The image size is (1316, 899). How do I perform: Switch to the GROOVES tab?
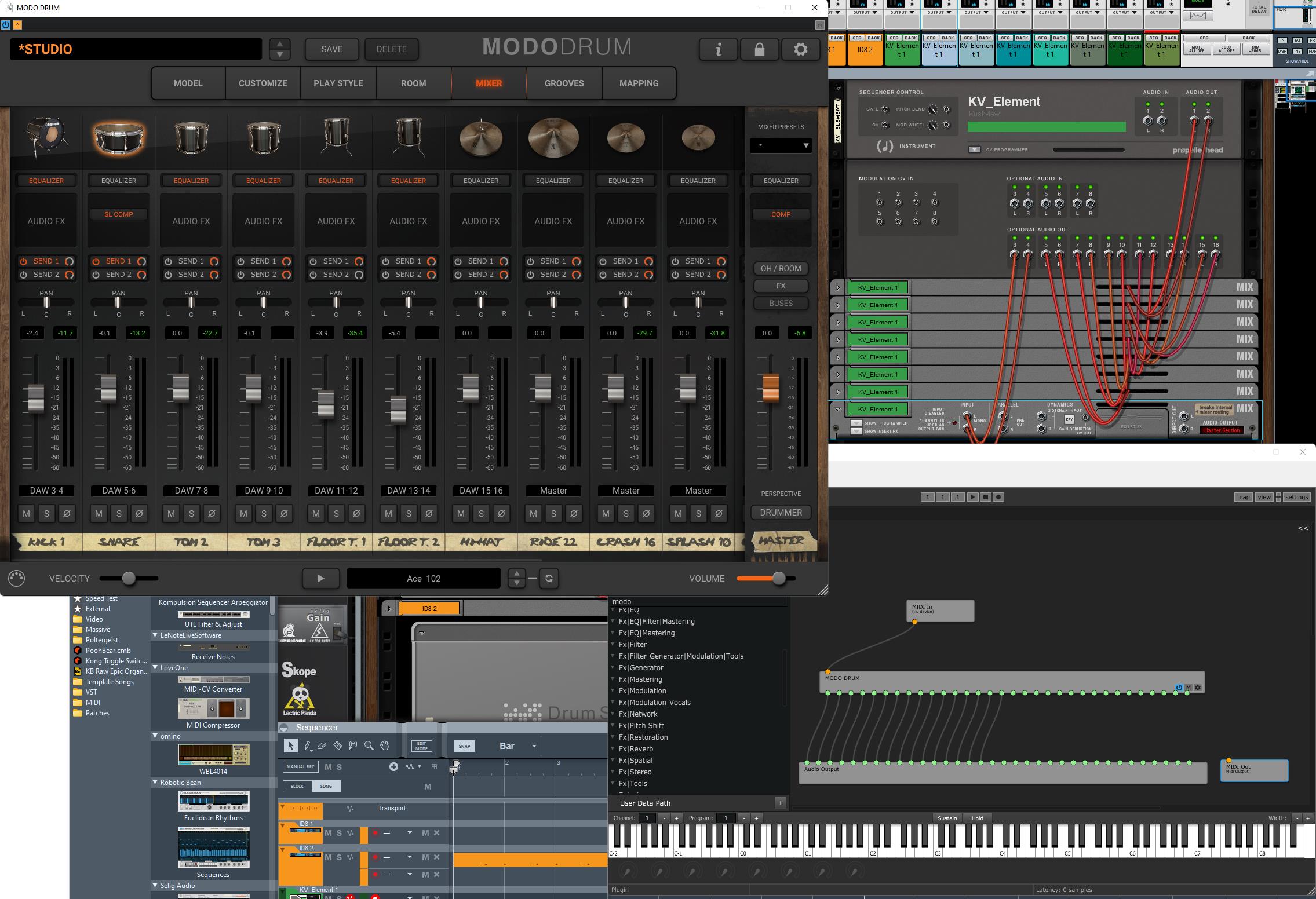coord(564,83)
